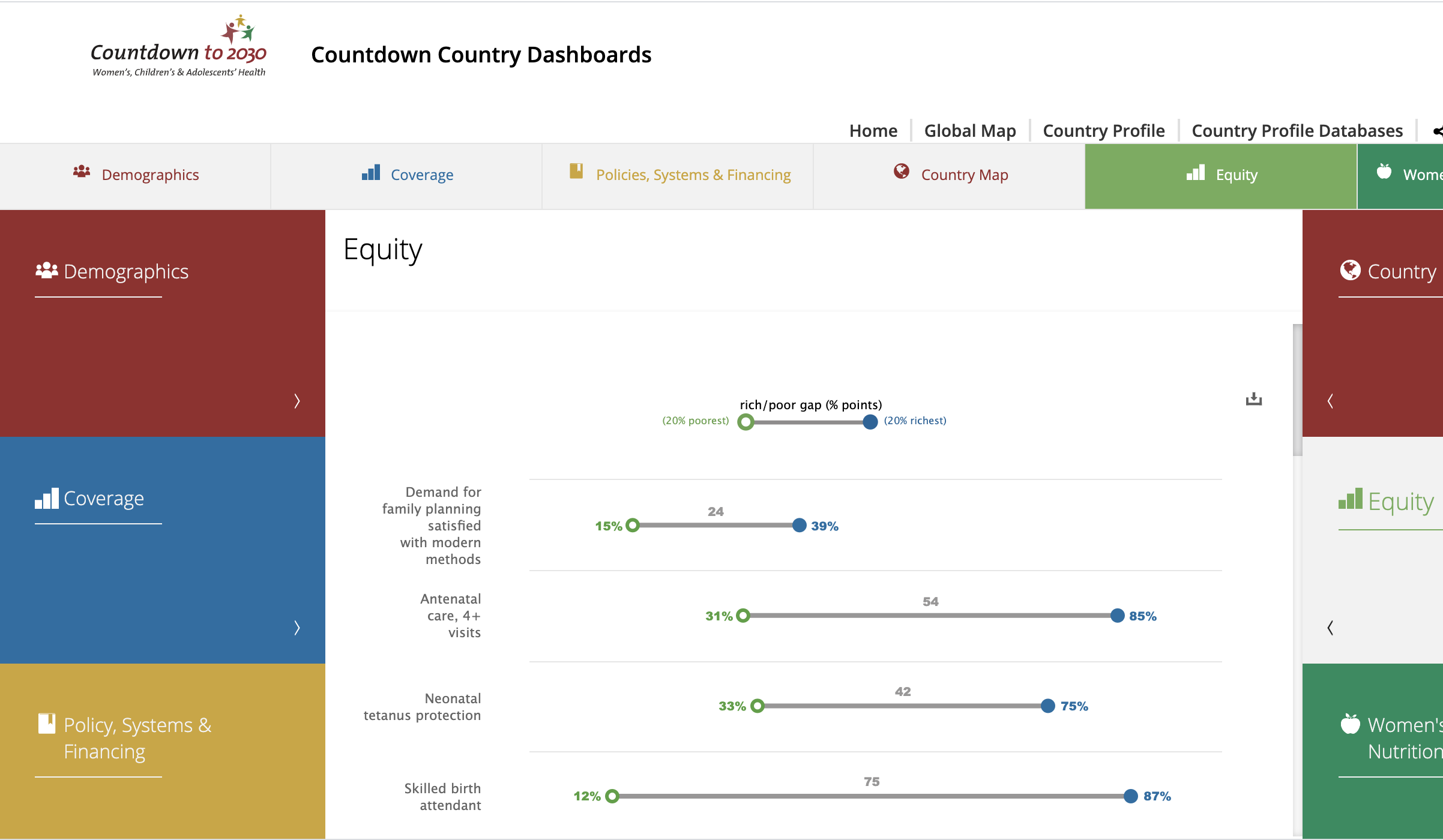1443x840 pixels.
Task: Click the download chart icon
Action: tap(1254, 400)
